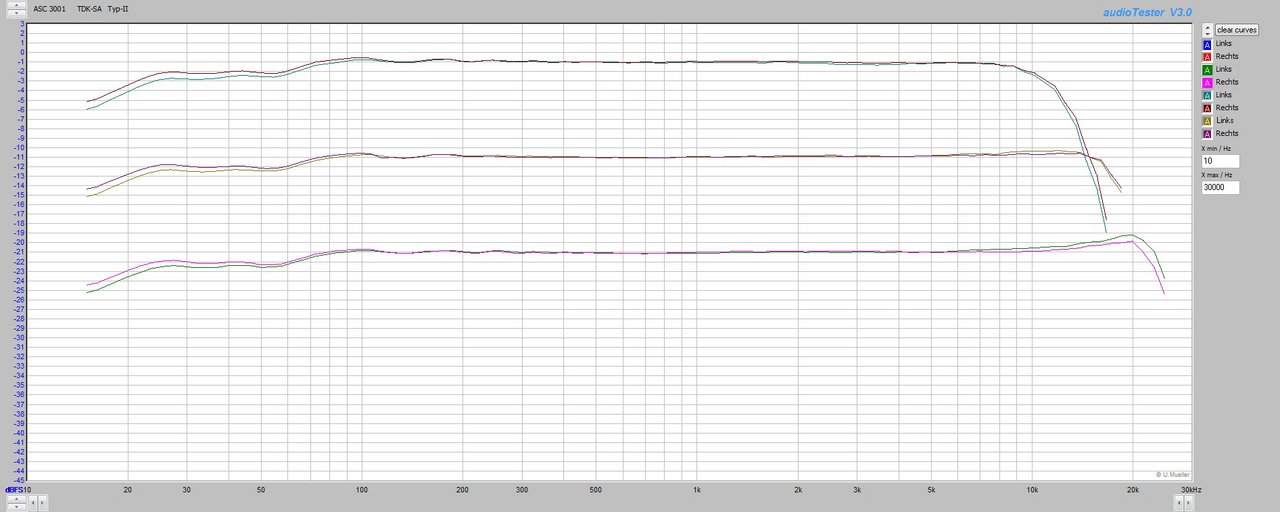Viewport: 1280px width, 512px height.
Task: Toggle the olive Links curve marker
Action: (x=1207, y=121)
